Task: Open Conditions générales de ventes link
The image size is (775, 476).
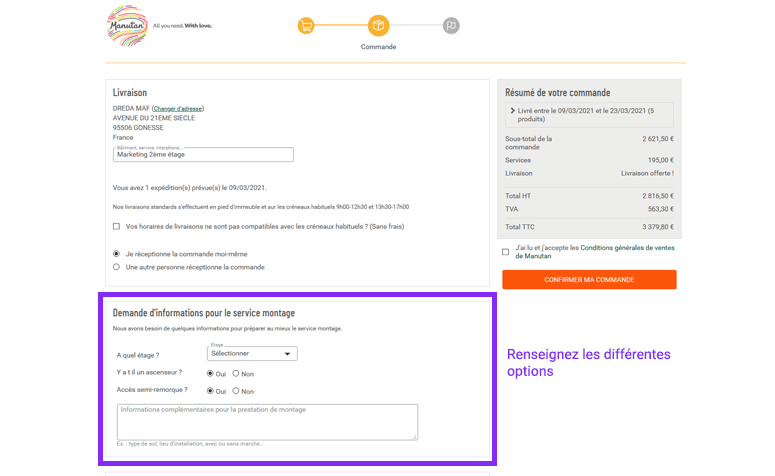Action: [x=595, y=252]
